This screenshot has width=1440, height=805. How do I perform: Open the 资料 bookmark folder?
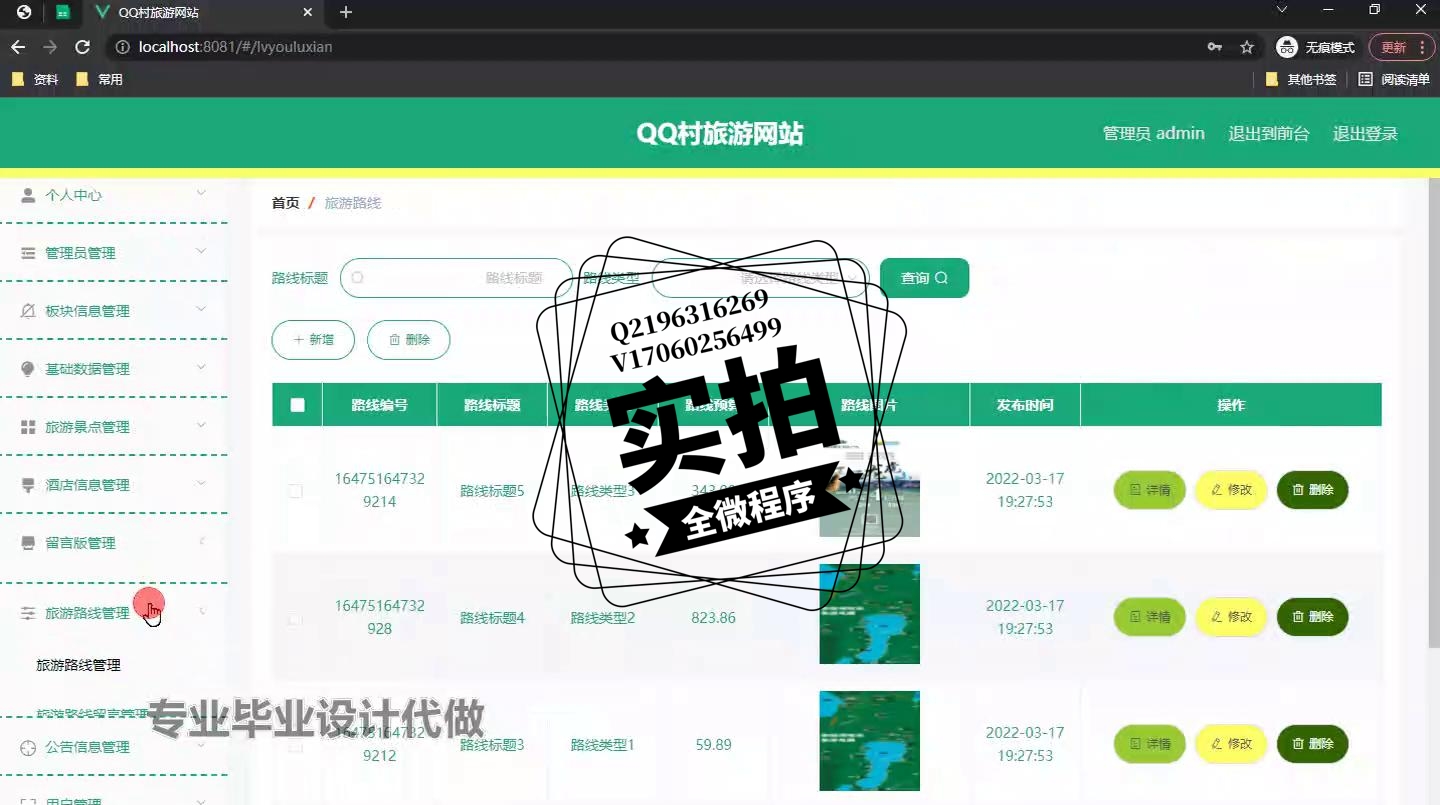(35, 79)
